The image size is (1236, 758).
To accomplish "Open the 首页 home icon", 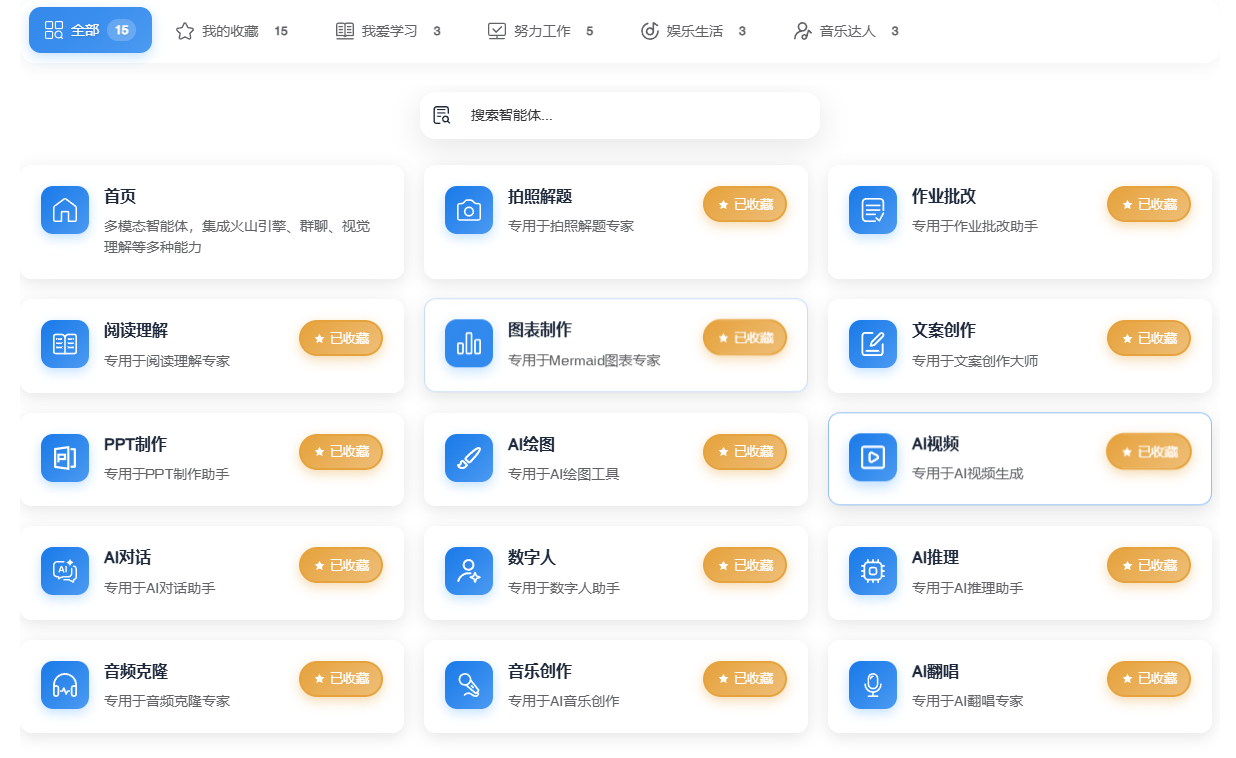I will [65, 210].
